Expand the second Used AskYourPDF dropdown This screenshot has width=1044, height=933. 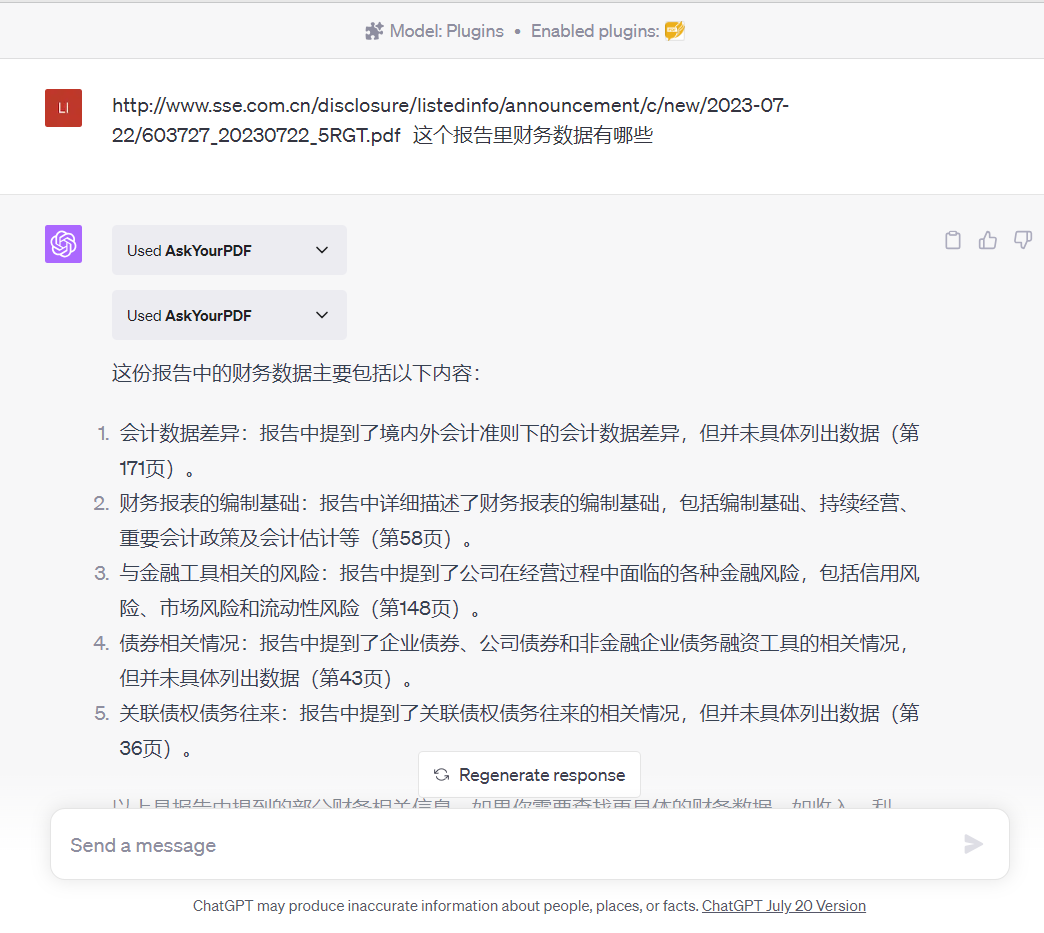(229, 315)
